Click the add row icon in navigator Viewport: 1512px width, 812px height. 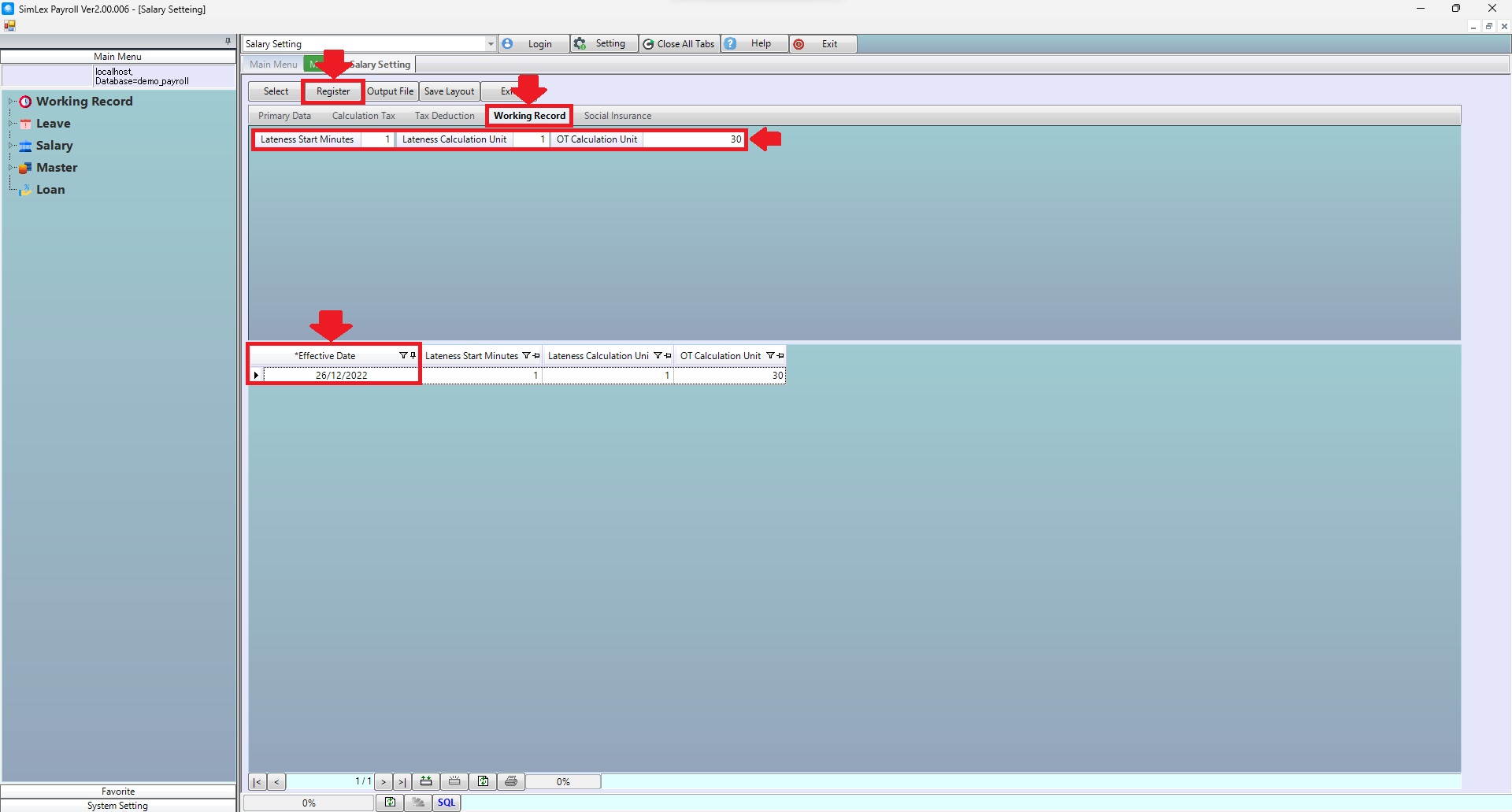[426, 781]
